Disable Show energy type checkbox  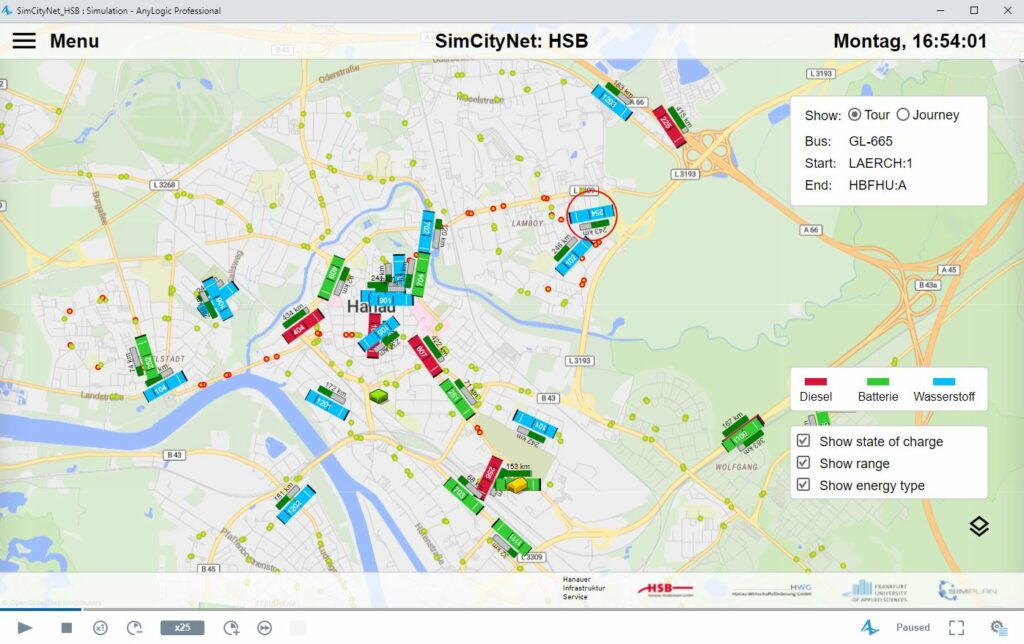pos(803,485)
